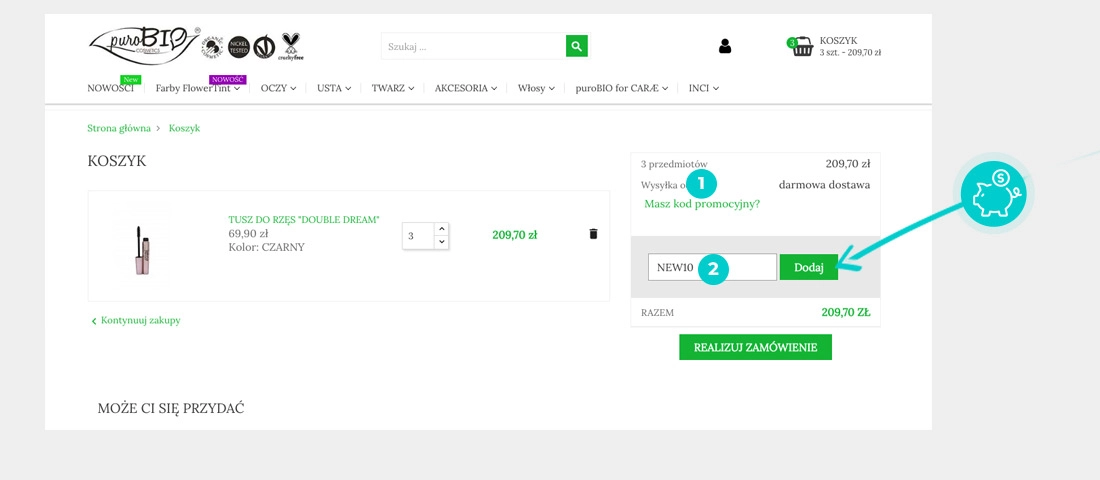Decrease mascara quantity with down arrow
This screenshot has height=480, width=1100.
[441, 242]
